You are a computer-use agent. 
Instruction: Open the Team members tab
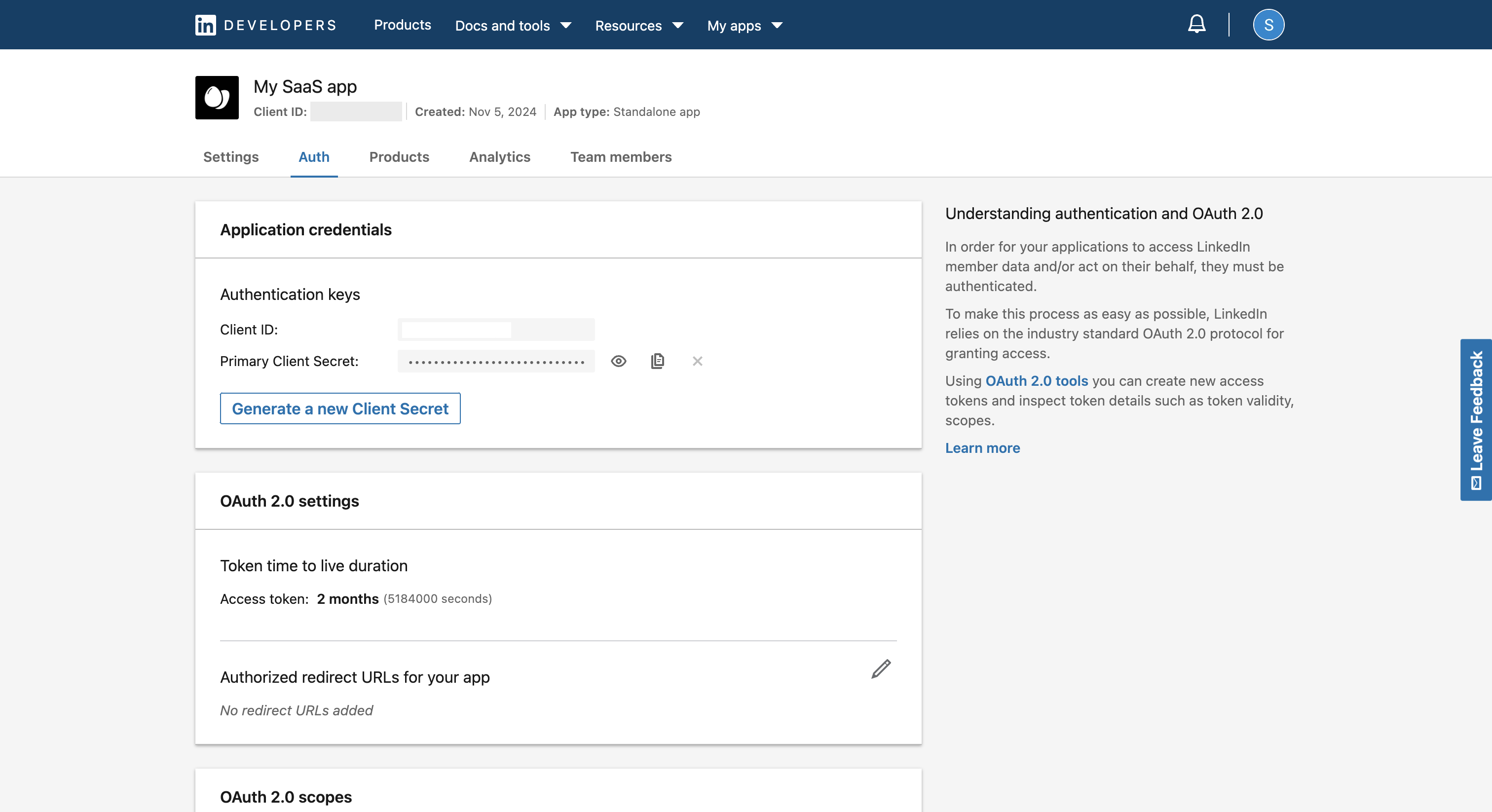[621, 157]
